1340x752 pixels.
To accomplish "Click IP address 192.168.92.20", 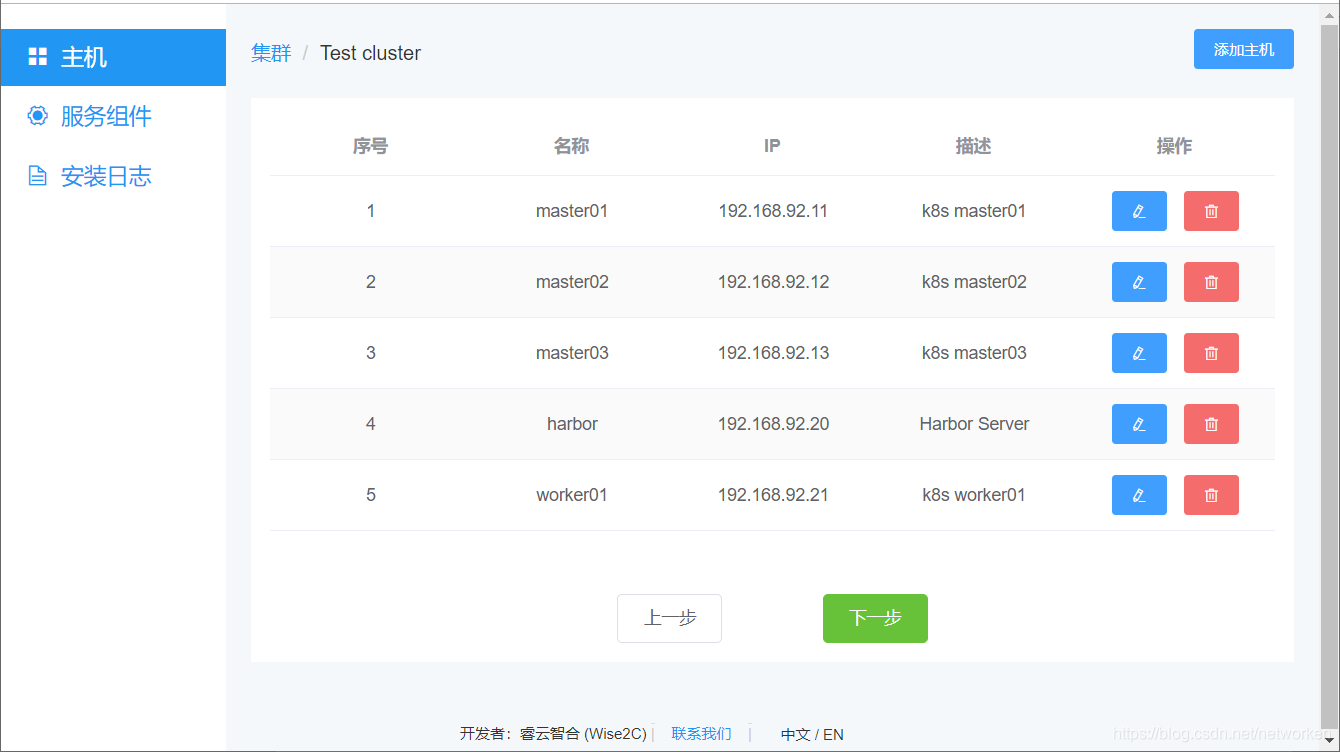I will 773,424.
